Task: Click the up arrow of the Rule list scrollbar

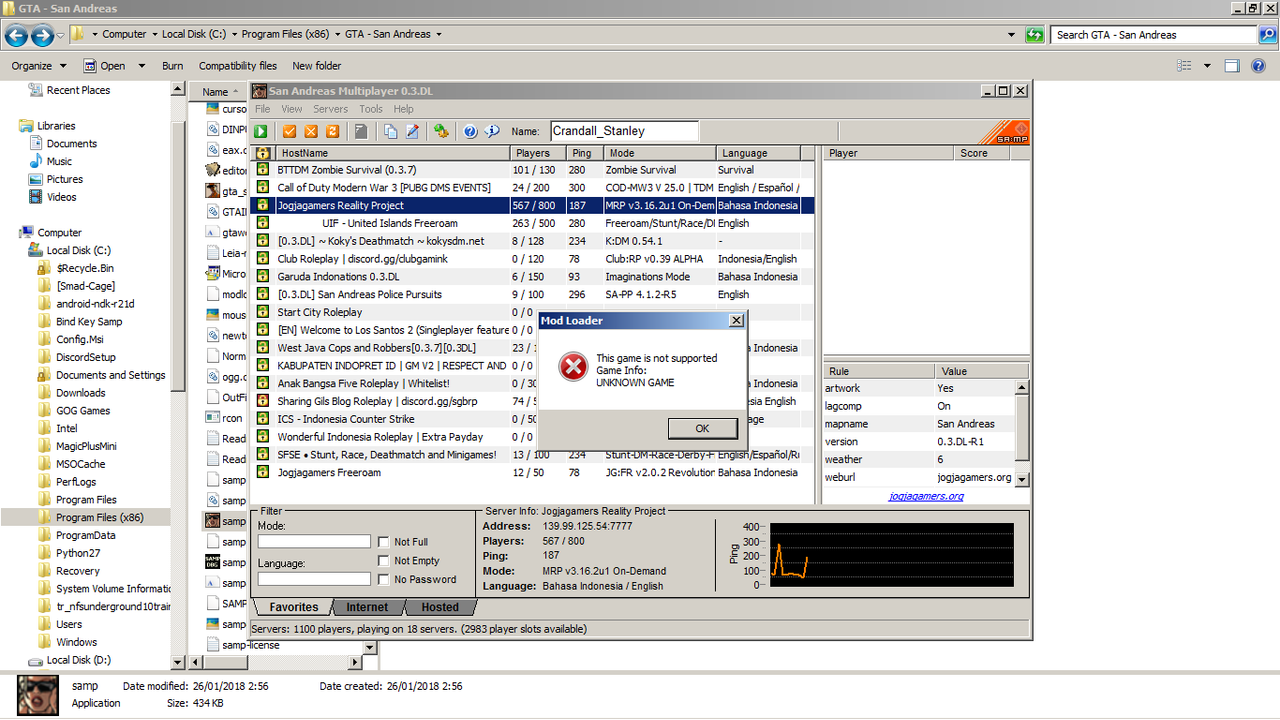Action: 1022,388
